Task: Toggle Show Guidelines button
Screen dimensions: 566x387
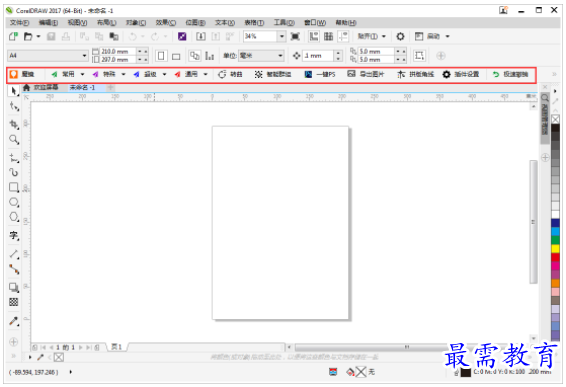Action: (x=343, y=36)
